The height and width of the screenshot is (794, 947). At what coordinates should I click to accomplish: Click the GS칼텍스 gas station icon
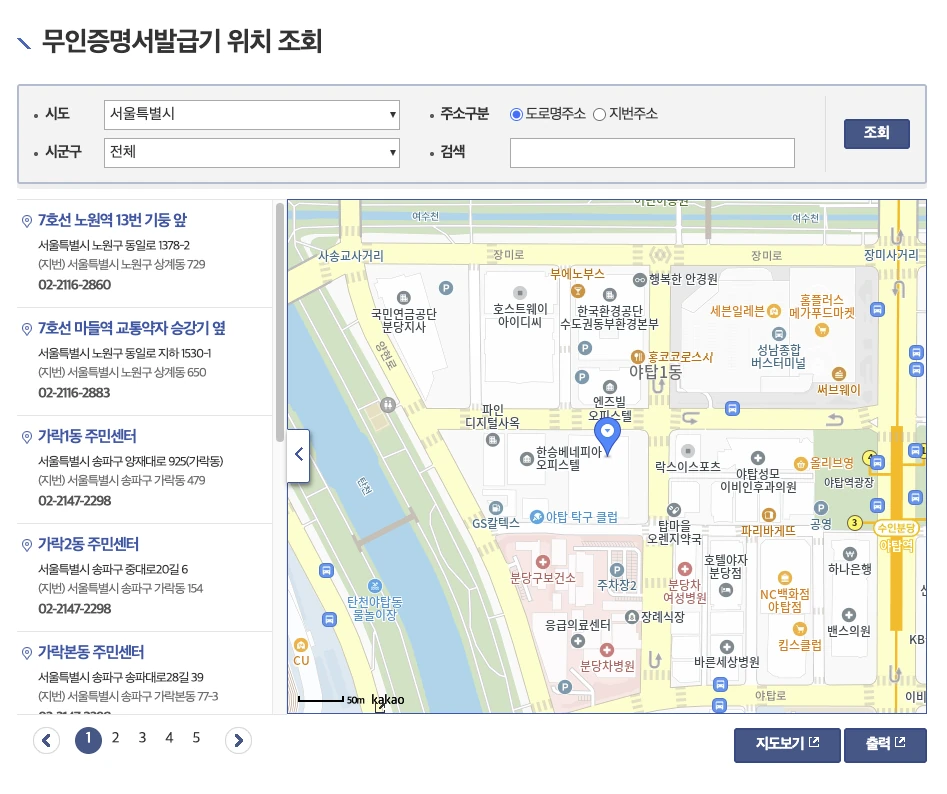coord(497,508)
